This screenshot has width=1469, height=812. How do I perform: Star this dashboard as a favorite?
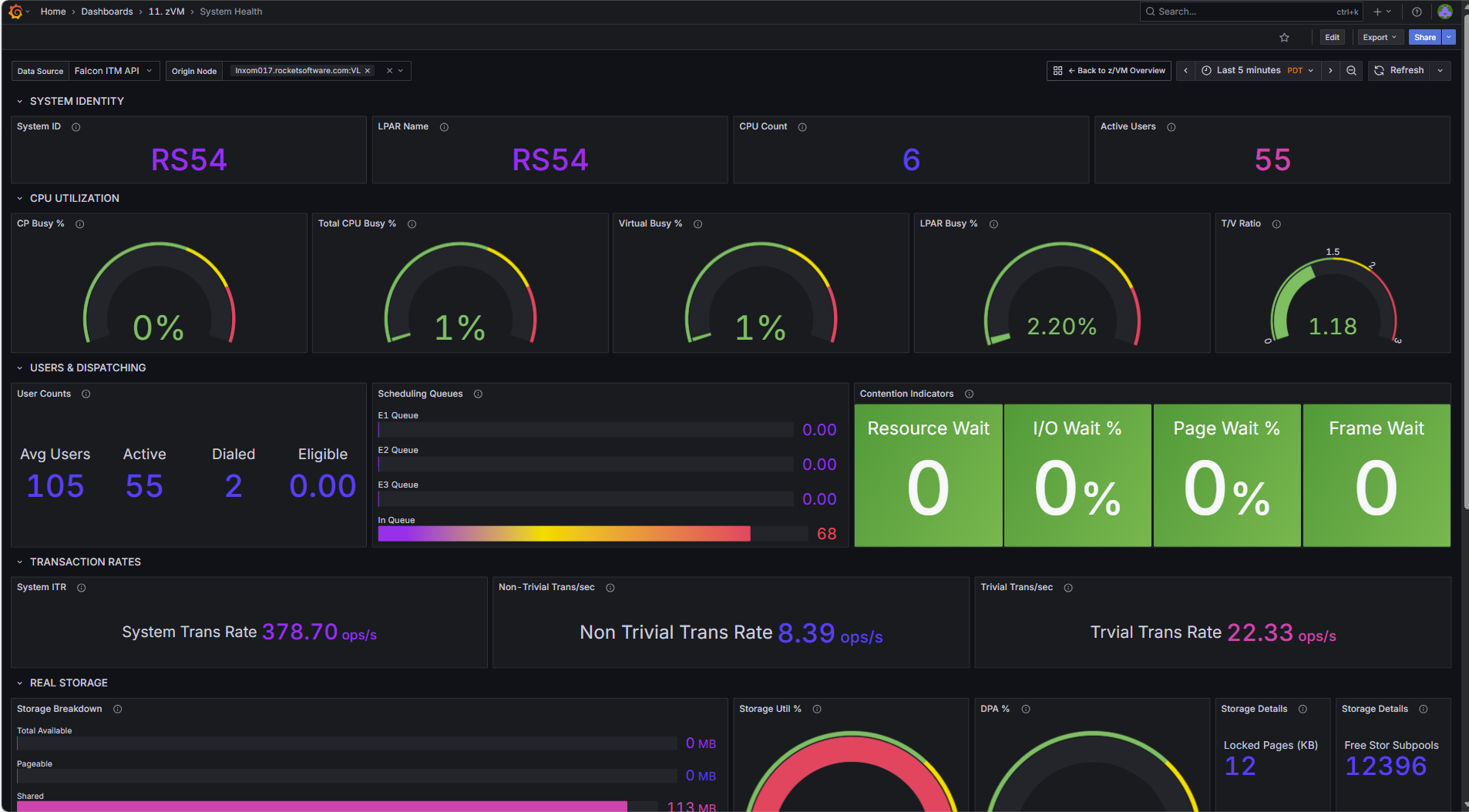1284,37
